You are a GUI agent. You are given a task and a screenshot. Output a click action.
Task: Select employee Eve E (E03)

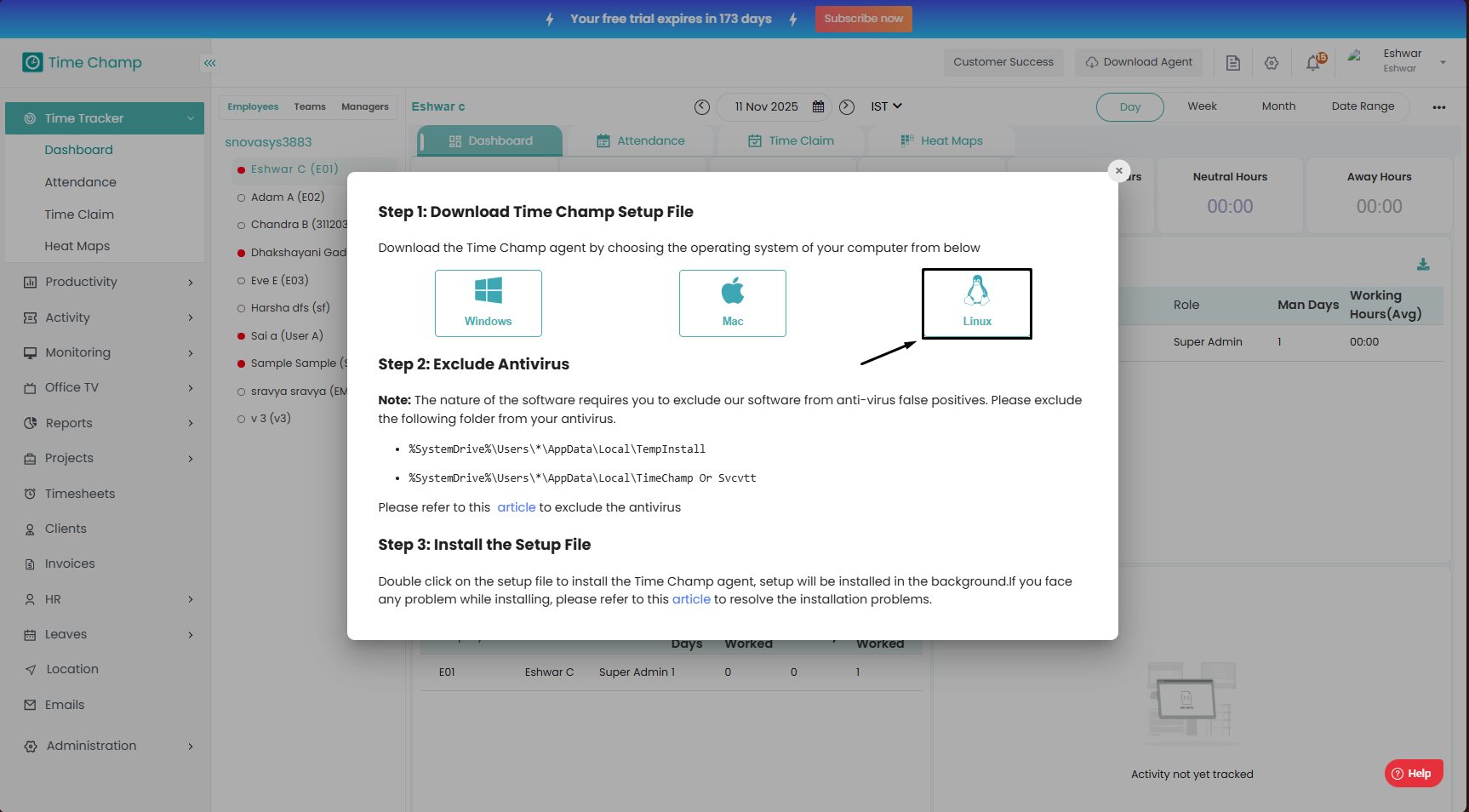click(x=279, y=281)
